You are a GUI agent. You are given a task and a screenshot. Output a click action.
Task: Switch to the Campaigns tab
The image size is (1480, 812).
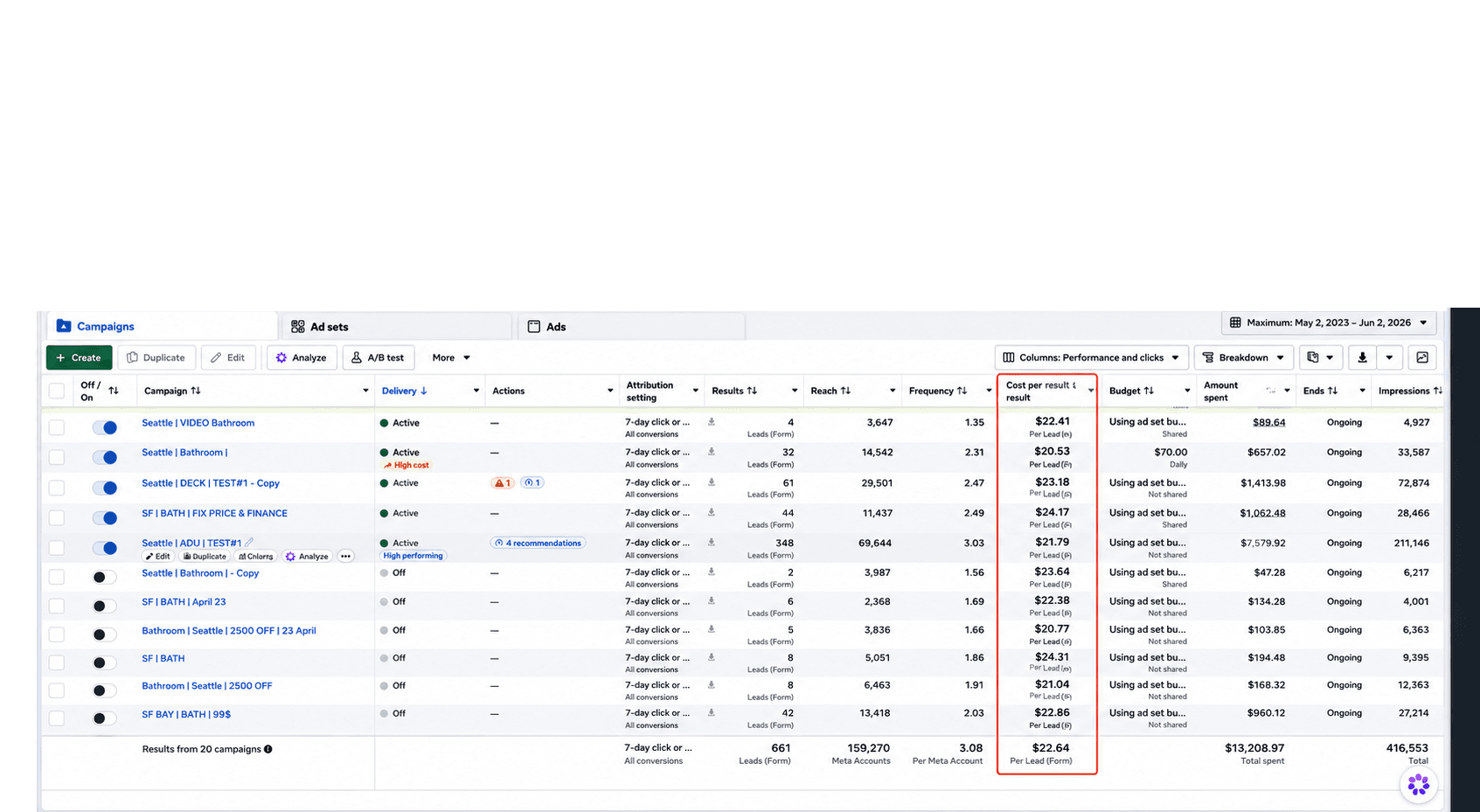point(163,326)
